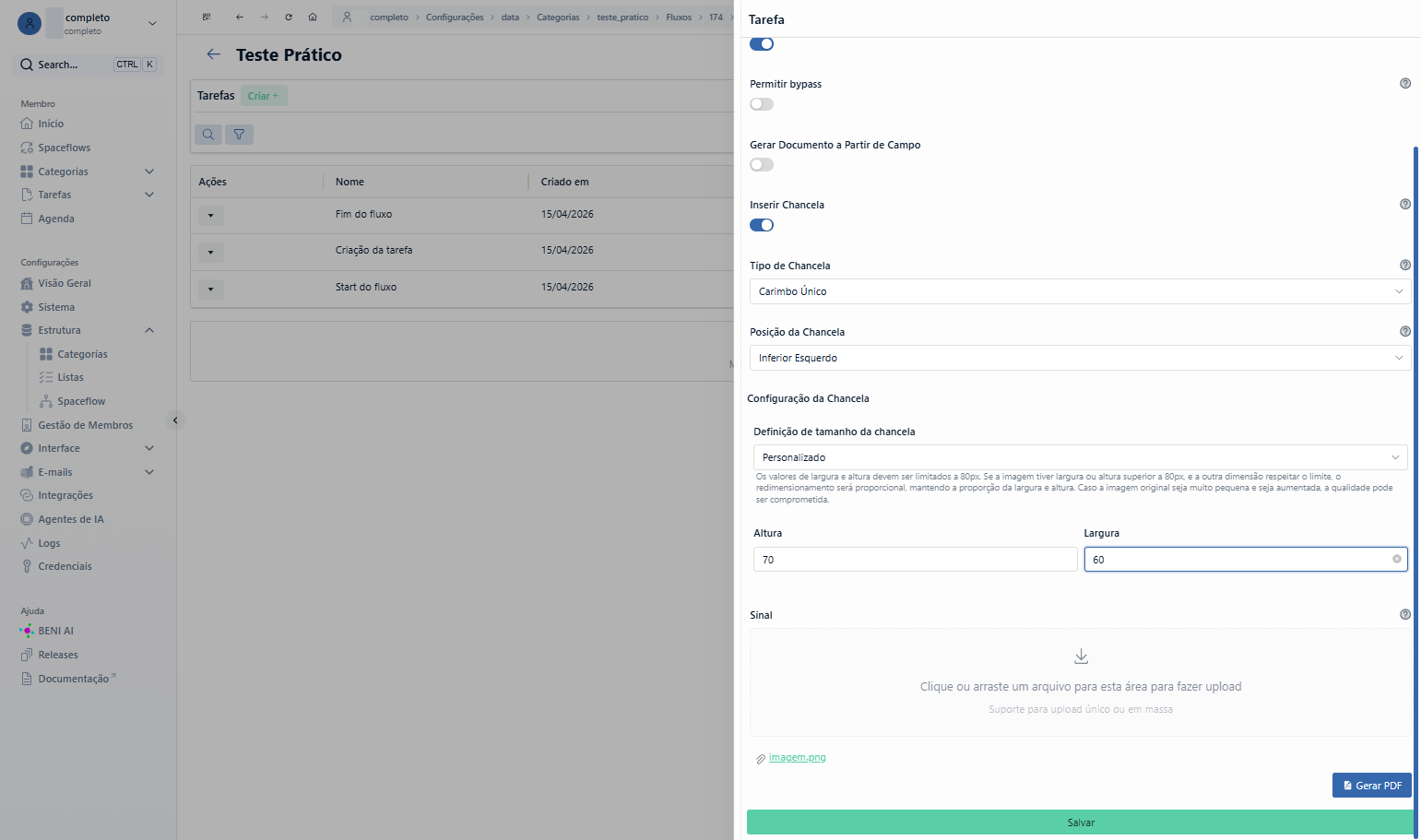The height and width of the screenshot is (840, 1421).
Task: Expand the Tarefas section in the sidebar
Action: tap(149, 195)
